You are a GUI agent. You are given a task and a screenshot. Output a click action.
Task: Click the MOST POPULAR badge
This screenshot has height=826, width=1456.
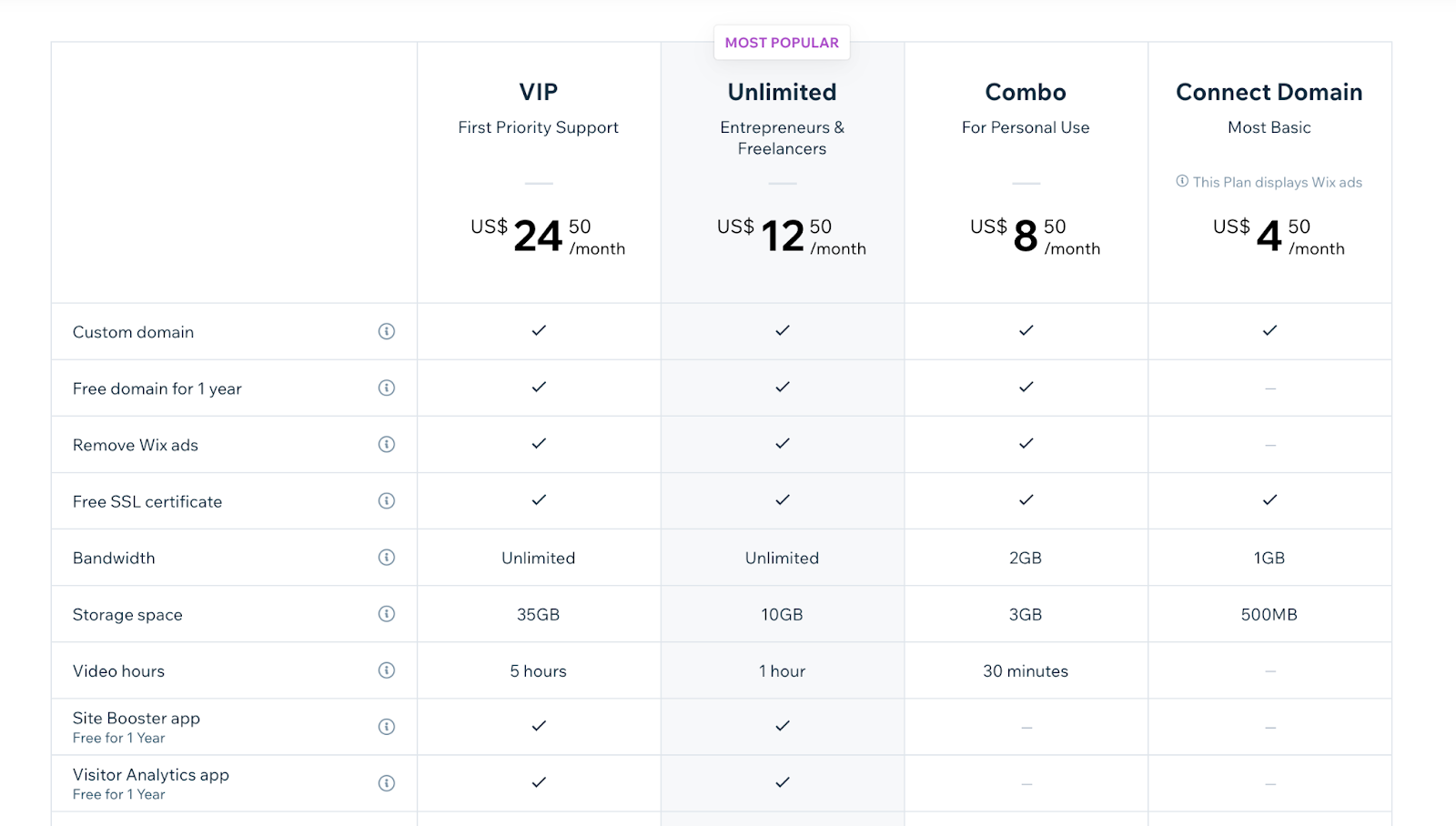coord(782,43)
